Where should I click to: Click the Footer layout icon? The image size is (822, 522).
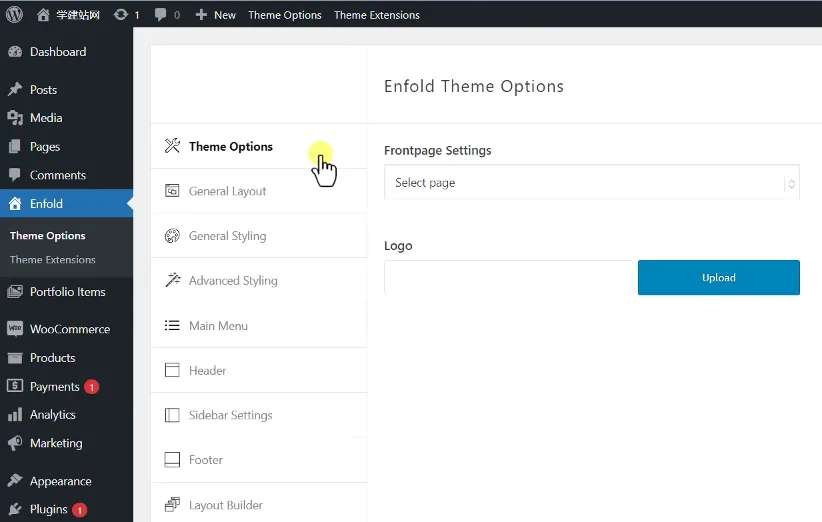point(172,460)
